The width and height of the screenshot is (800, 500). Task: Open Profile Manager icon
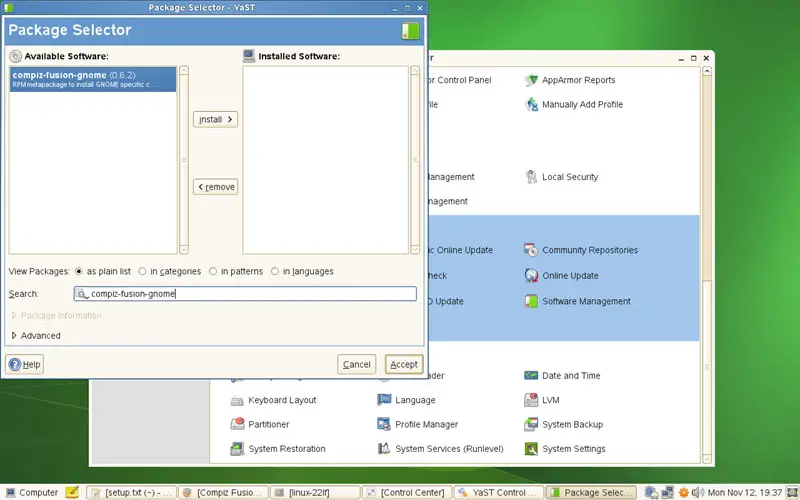click(384, 424)
